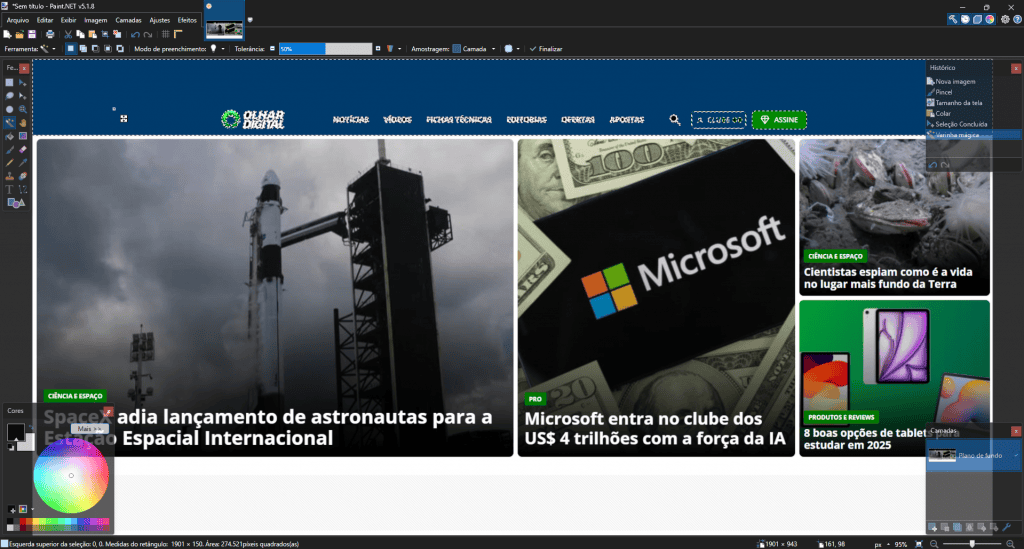The width and height of the screenshot is (1024, 549).
Task: Click the Copy toolbar icon
Action: [x=80, y=34]
